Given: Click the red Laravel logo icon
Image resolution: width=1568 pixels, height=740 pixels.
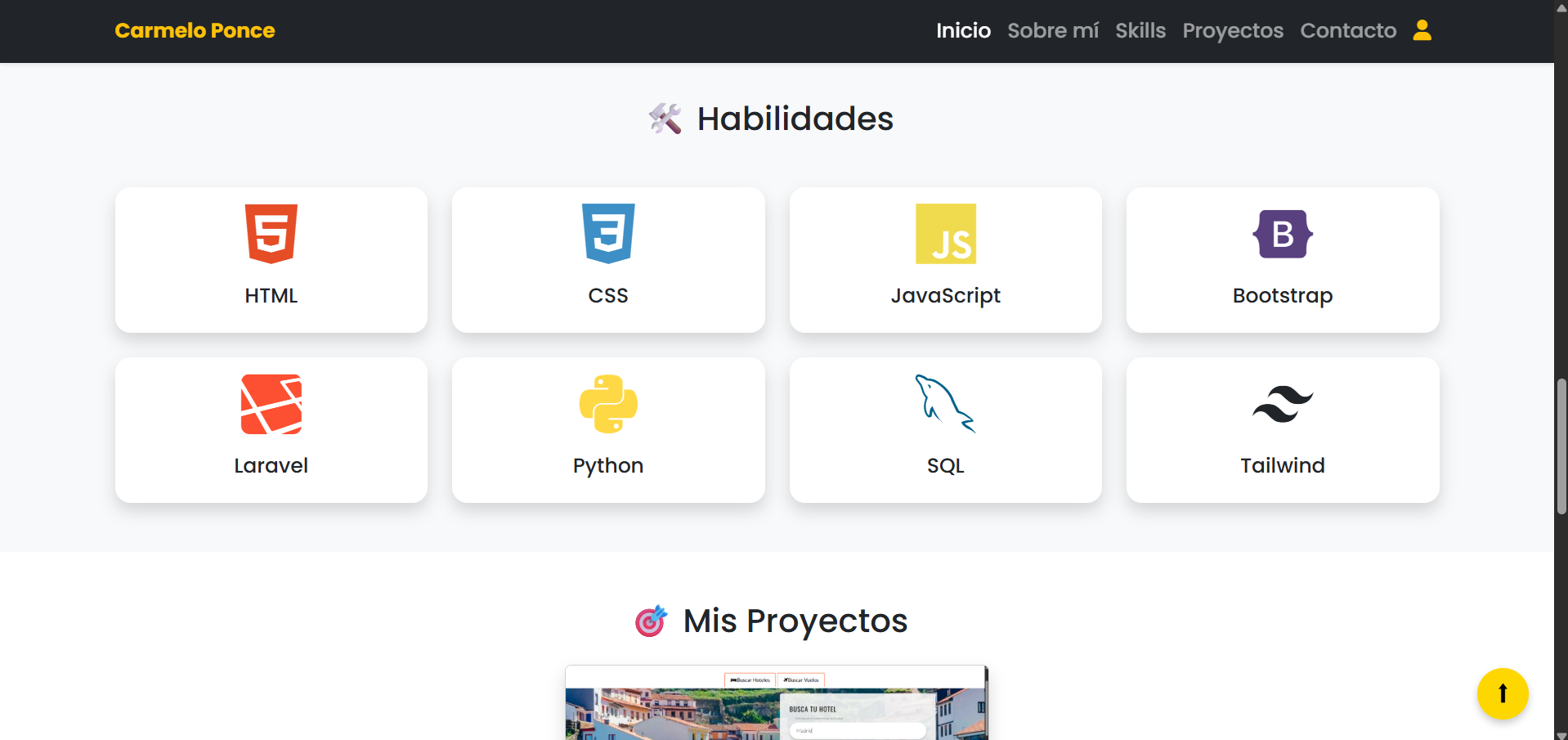Looking at the screenshot, I should pos(271,404).
